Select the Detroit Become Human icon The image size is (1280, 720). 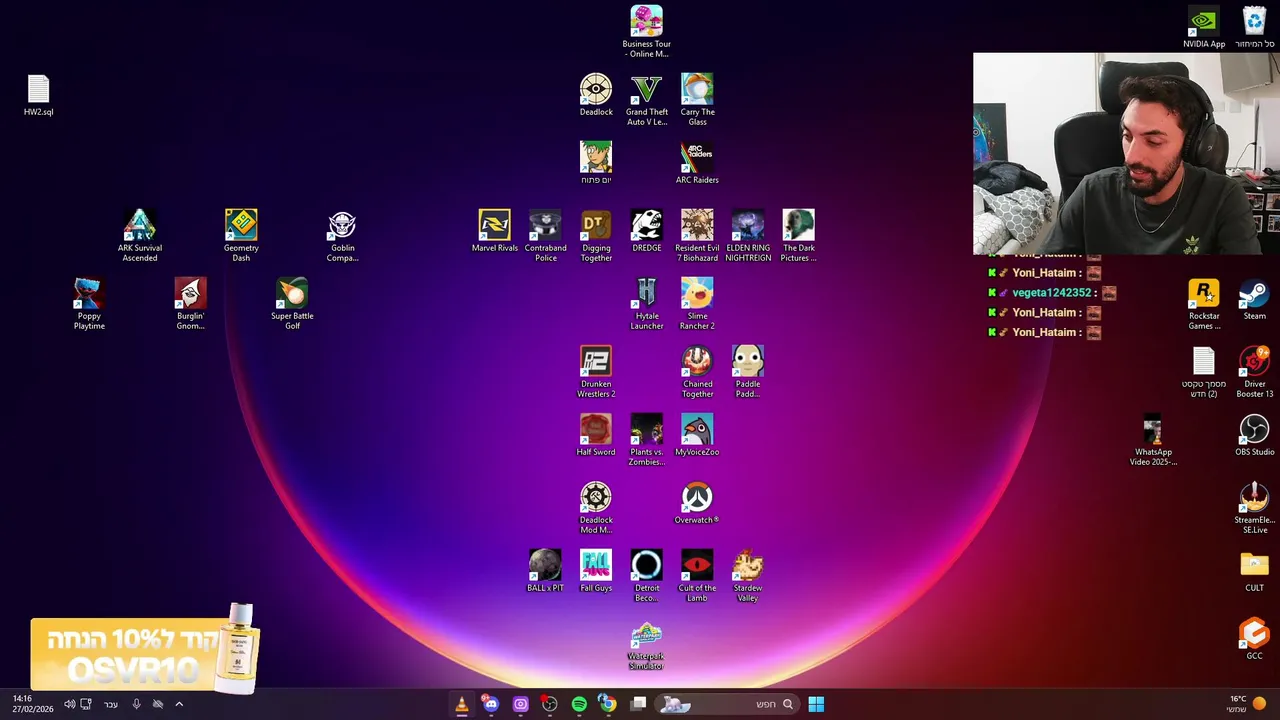pyautogui.click(x=647, y=576)
